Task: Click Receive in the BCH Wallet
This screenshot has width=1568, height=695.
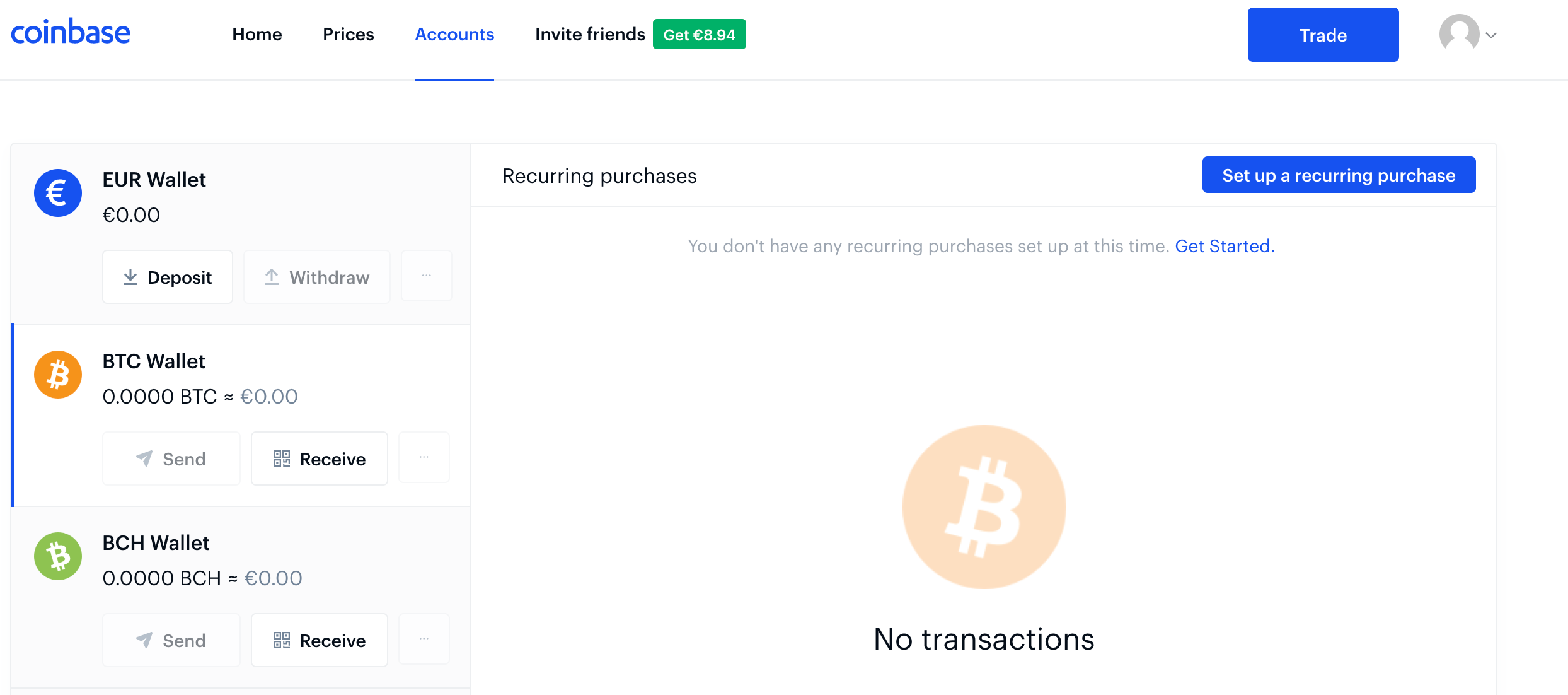Action: pyautogui.click(x=320, y=640)
